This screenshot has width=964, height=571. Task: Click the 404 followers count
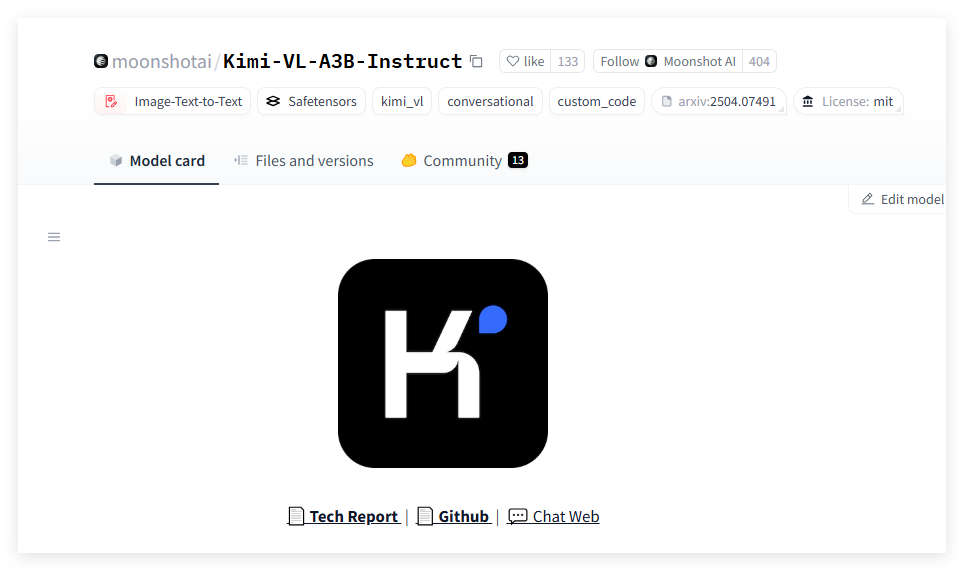coord(759,61)
